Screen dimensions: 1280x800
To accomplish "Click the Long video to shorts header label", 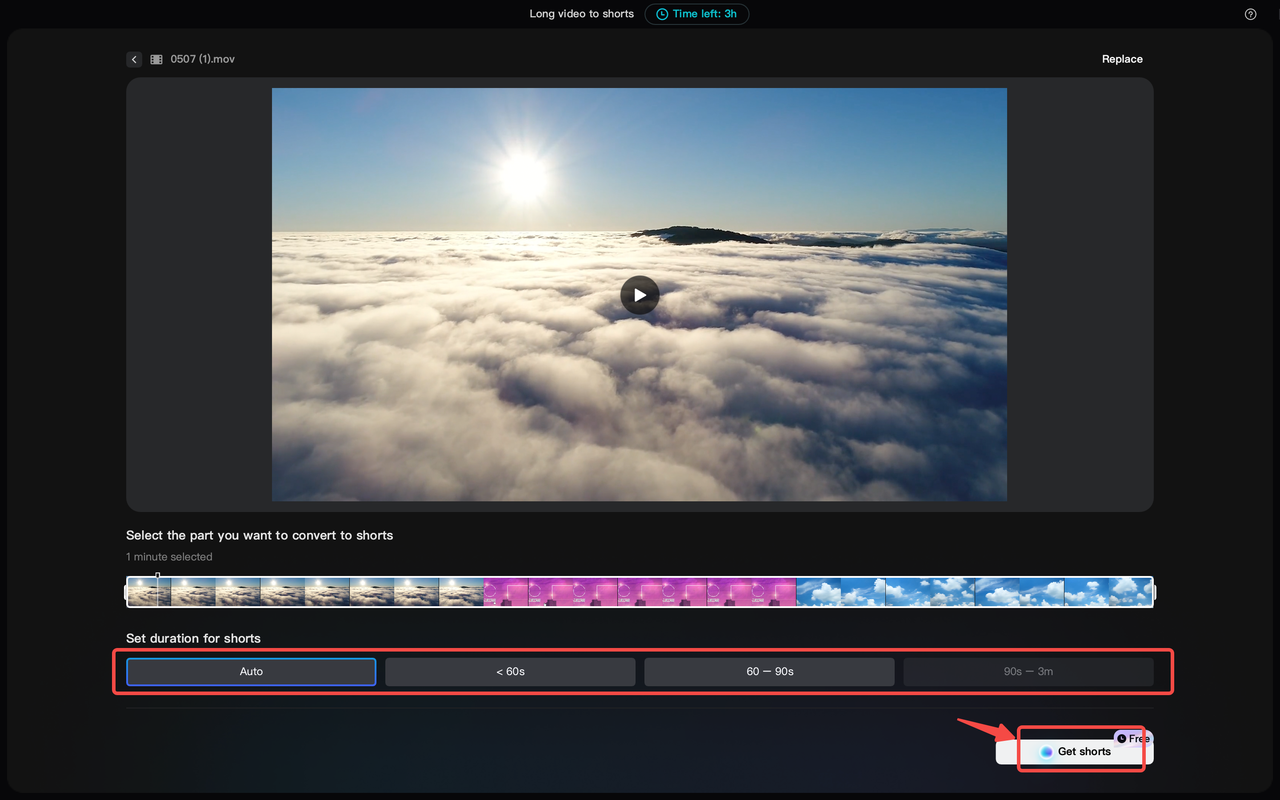I will tap(581, 14).
